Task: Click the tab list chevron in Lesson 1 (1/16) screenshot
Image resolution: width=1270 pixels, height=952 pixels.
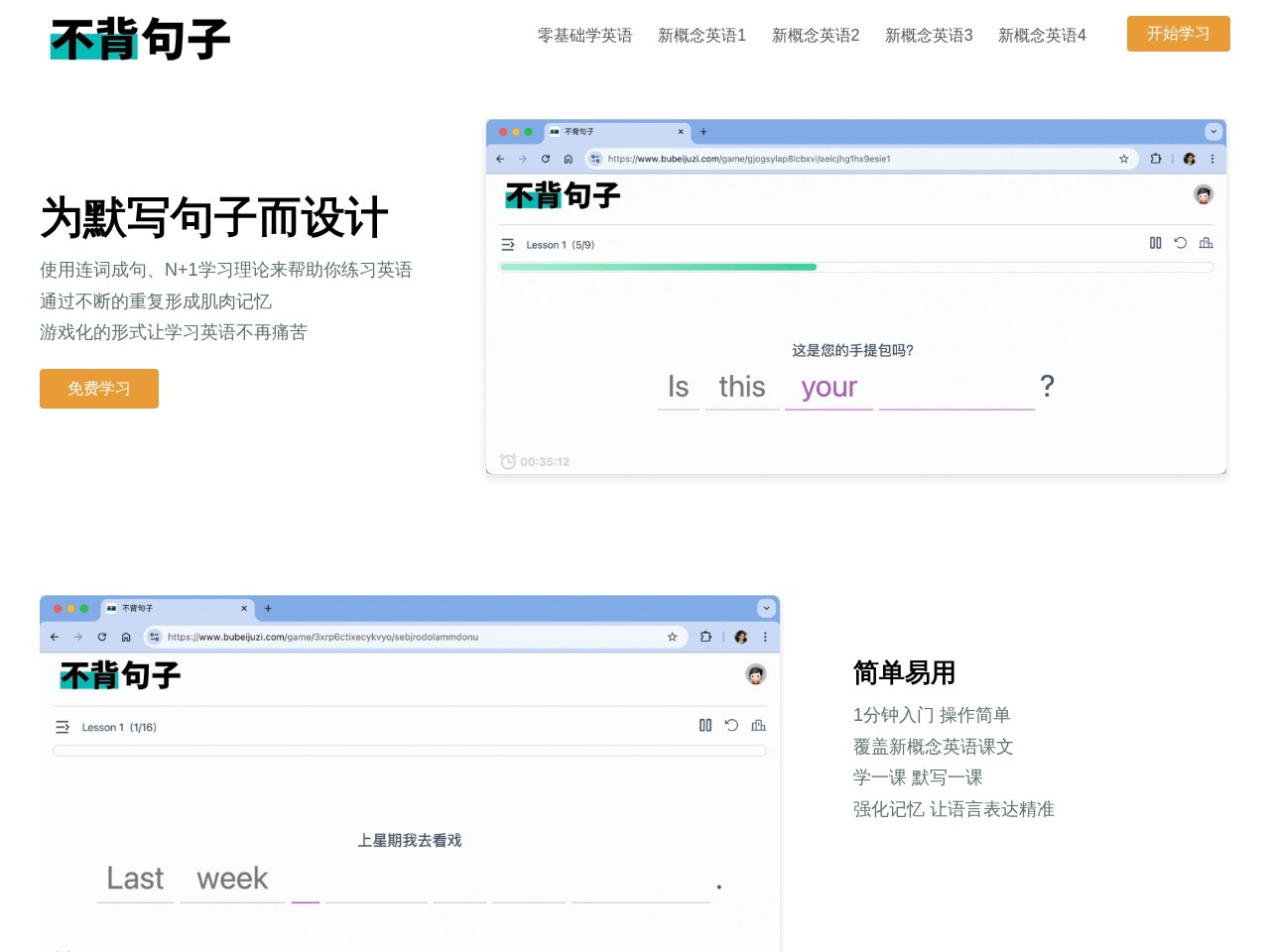Action: pos(766,608)
